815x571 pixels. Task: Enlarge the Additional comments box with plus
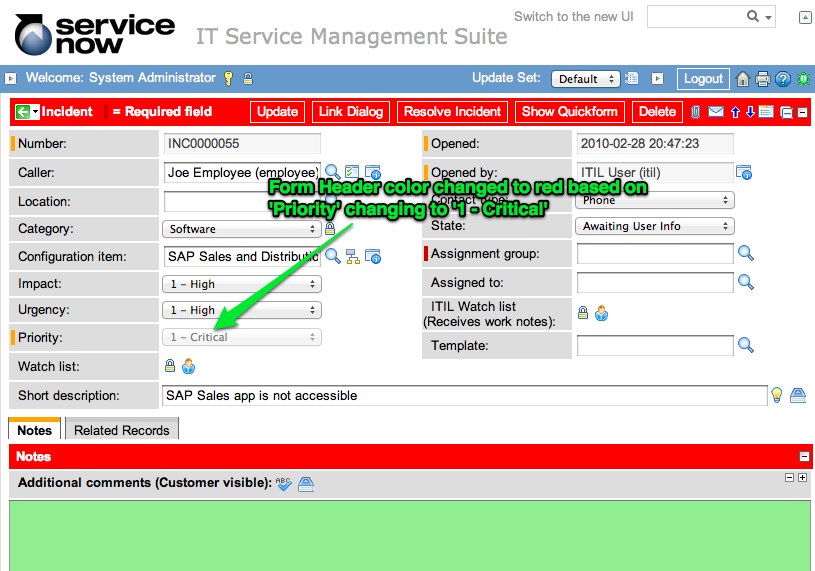tap(802, 477)
